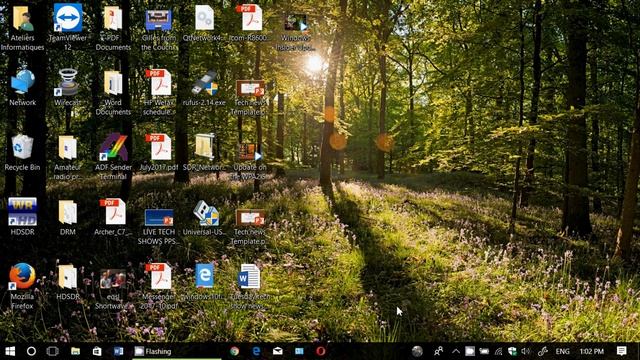Viewport: 640px width, 360px height.
Task: Launch the HDSDR application shortcut
Action: (22, 217)
